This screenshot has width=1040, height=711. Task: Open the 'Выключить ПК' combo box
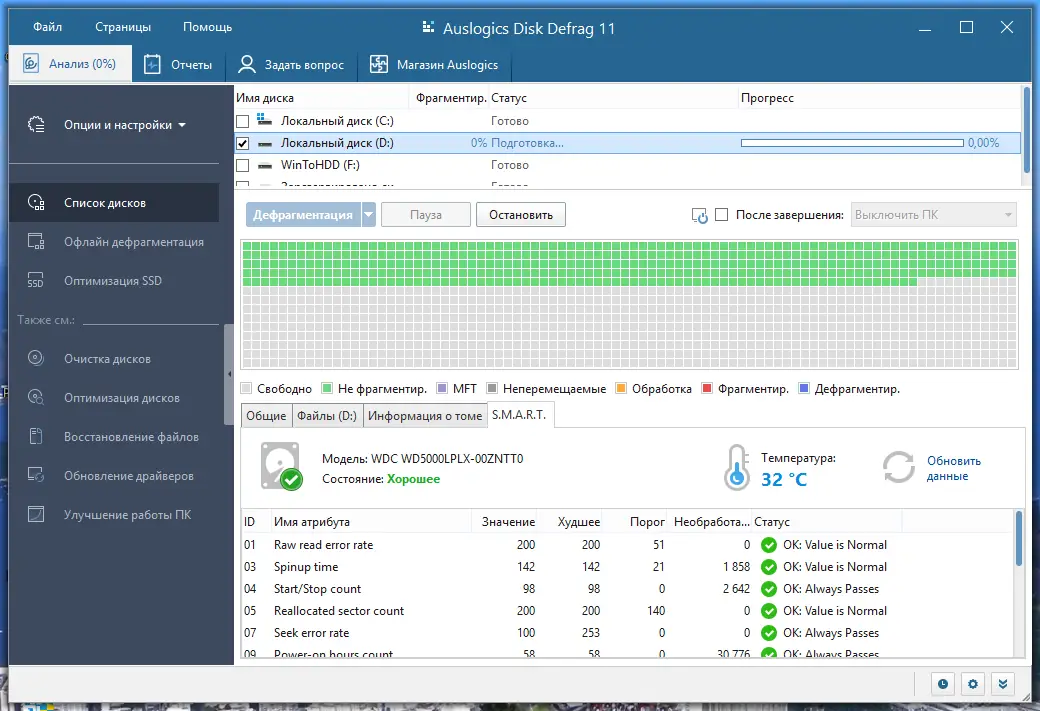point(933,215)
